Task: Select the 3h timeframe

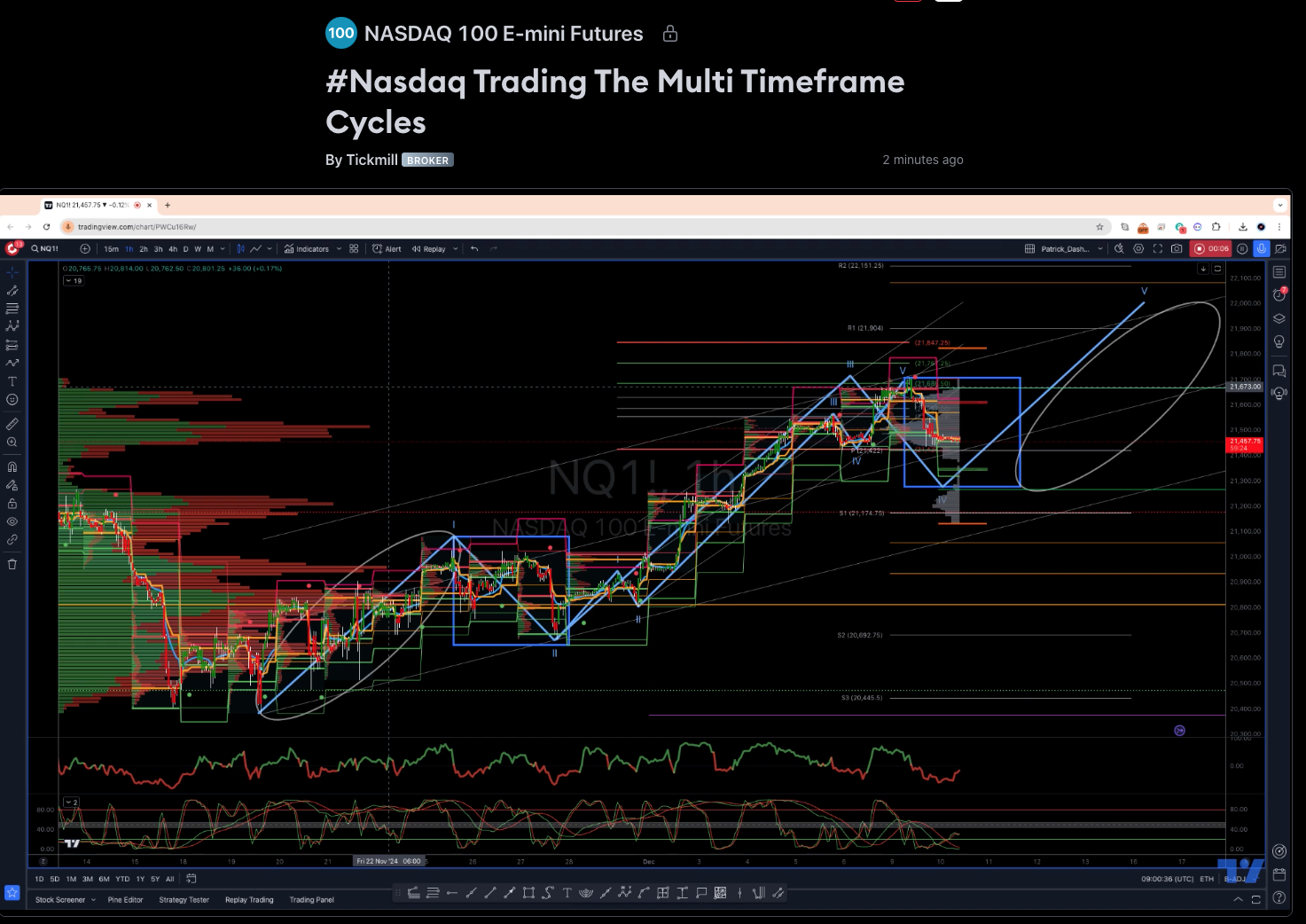Action: (x=159, y=249)
